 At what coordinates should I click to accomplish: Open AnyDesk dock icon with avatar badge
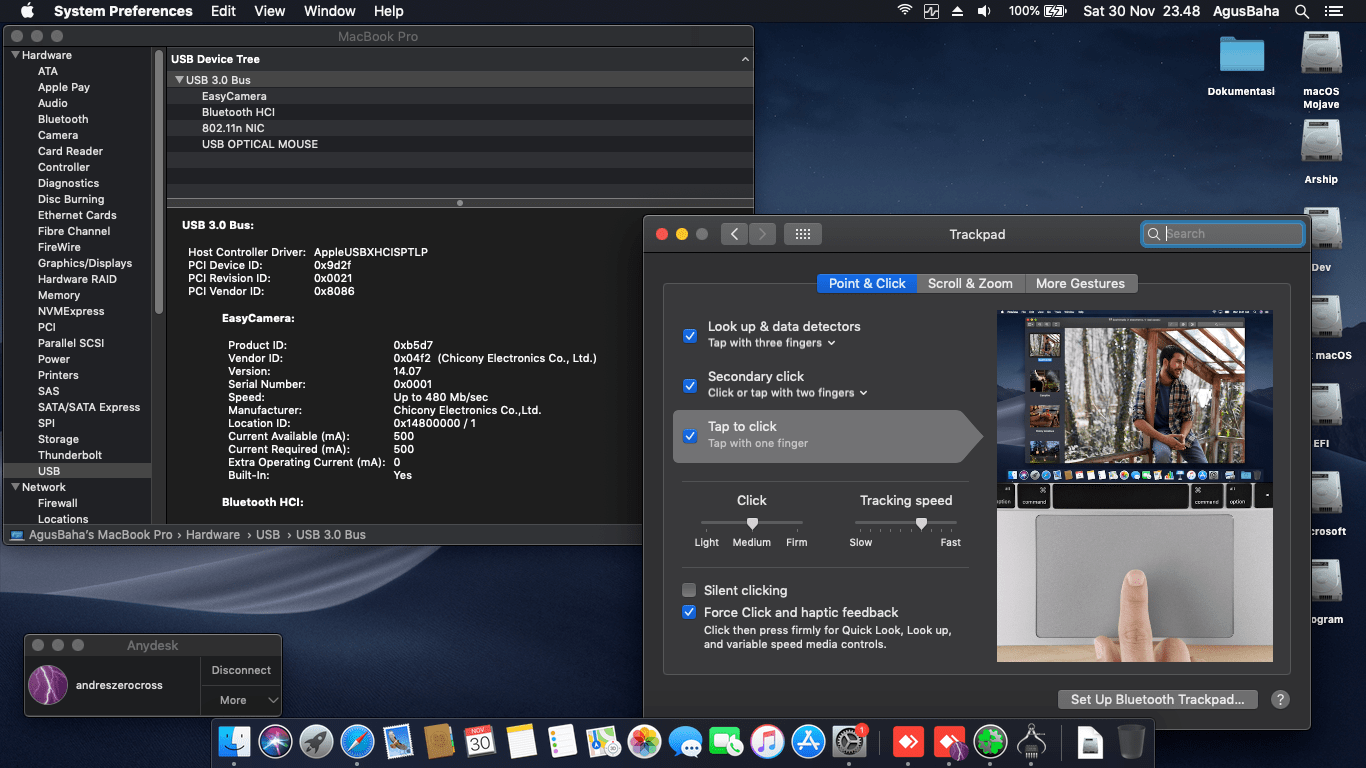949,741
